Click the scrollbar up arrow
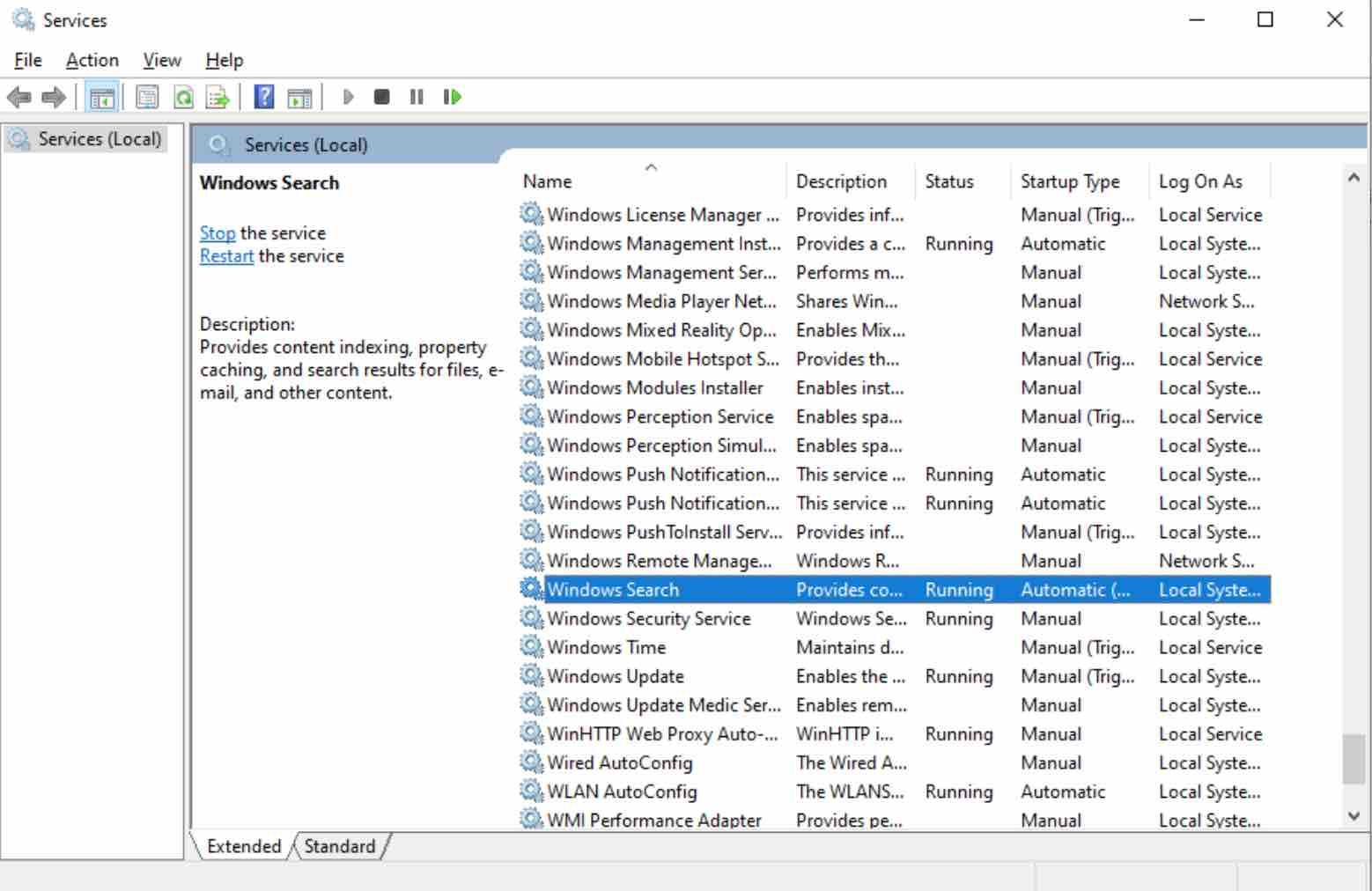 pos(1354,178)
